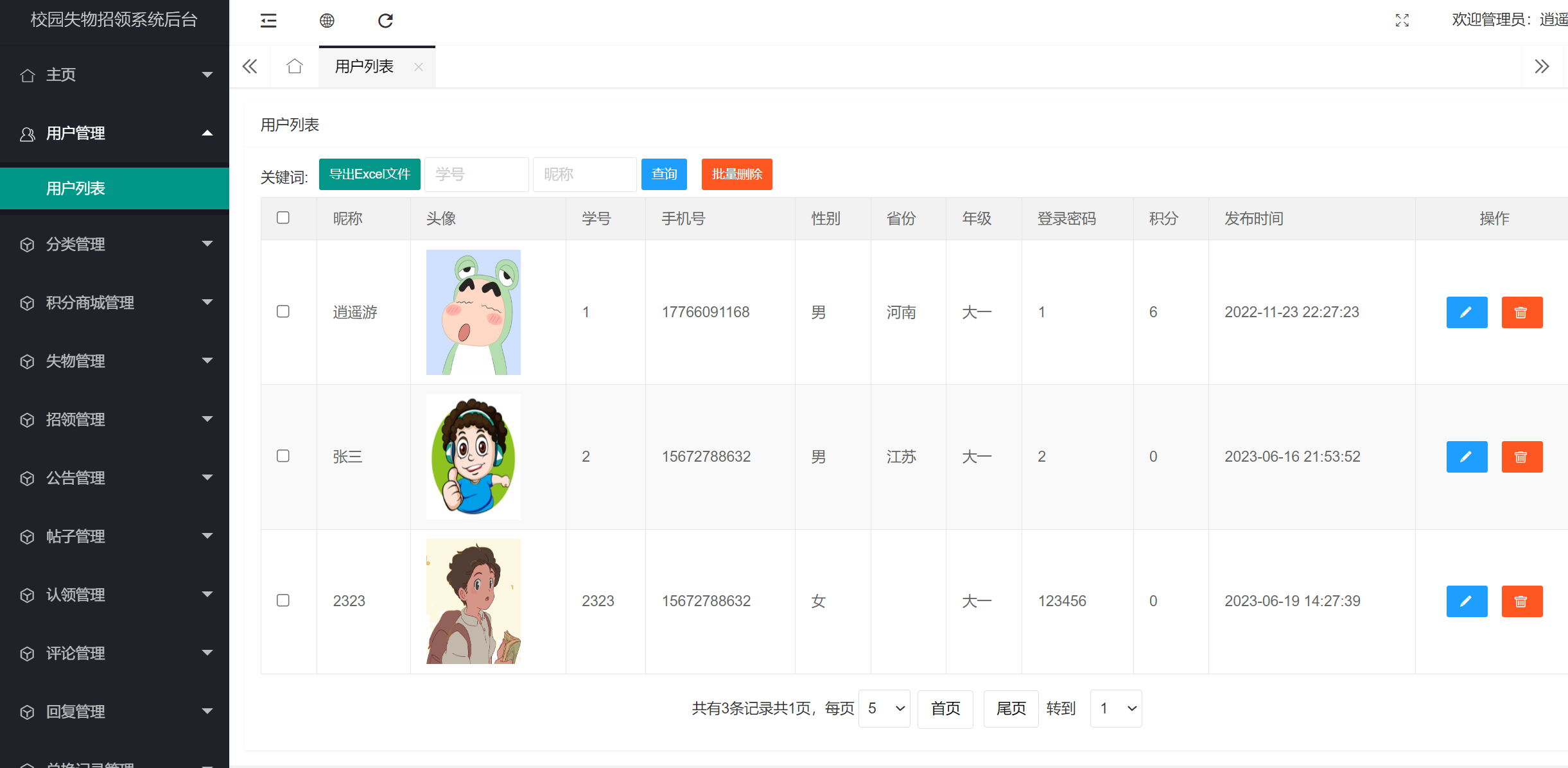The height and width of the screenshot is (768, 1568).
Task: Click the 导出Excel文件 export button
Action: coord(369,174)
